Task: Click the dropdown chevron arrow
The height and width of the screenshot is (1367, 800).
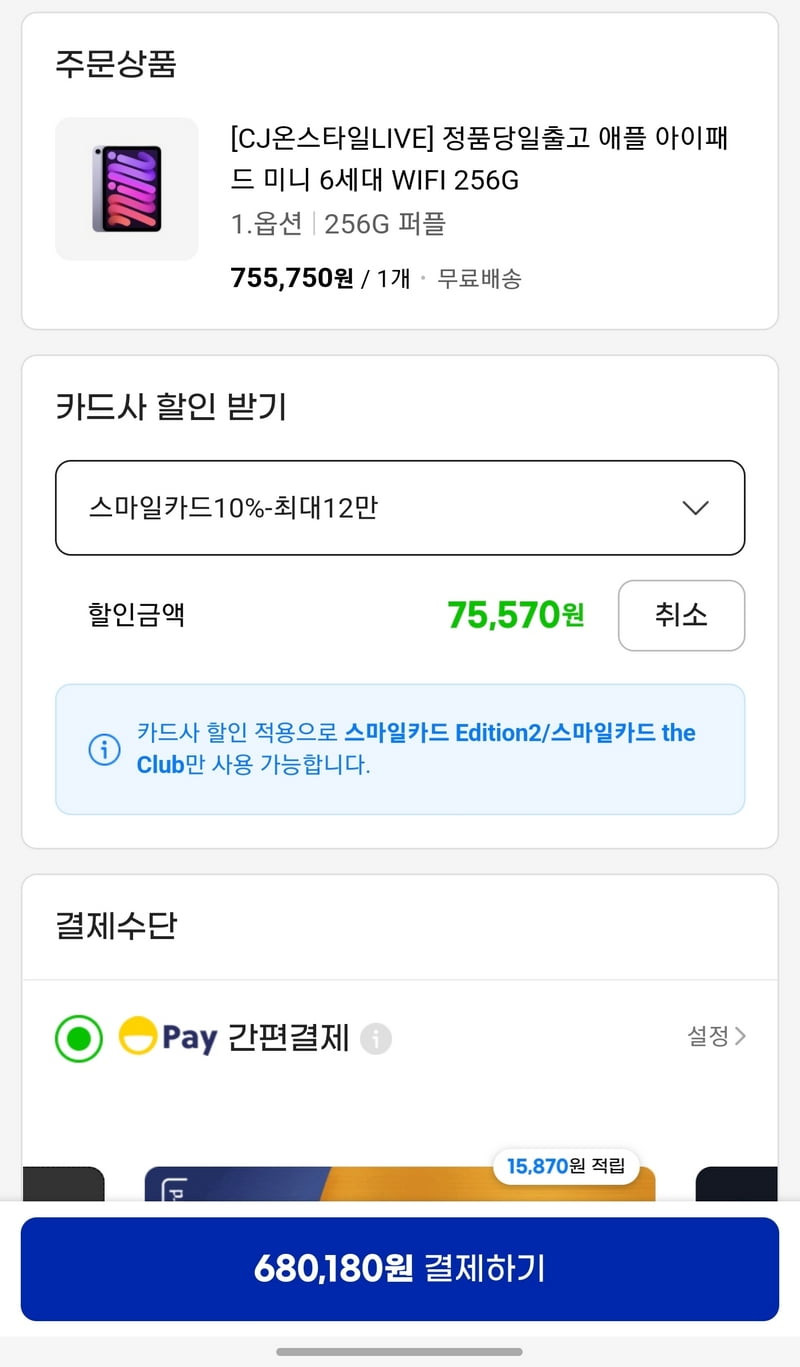Action: 695,508
